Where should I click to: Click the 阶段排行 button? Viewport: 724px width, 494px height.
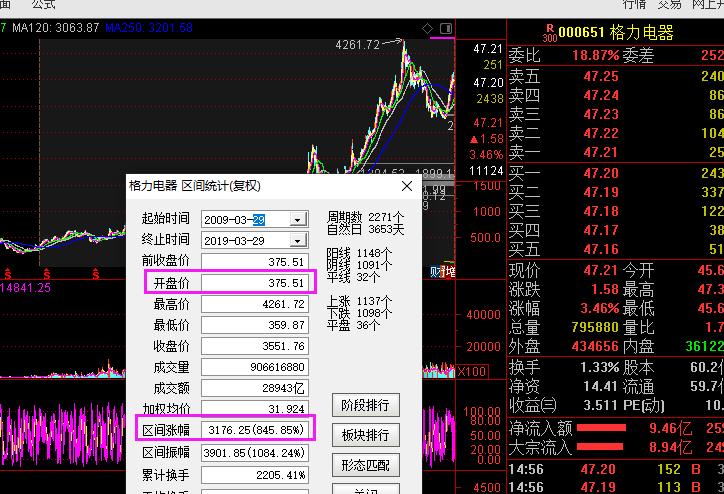click(x=365, y=405)
